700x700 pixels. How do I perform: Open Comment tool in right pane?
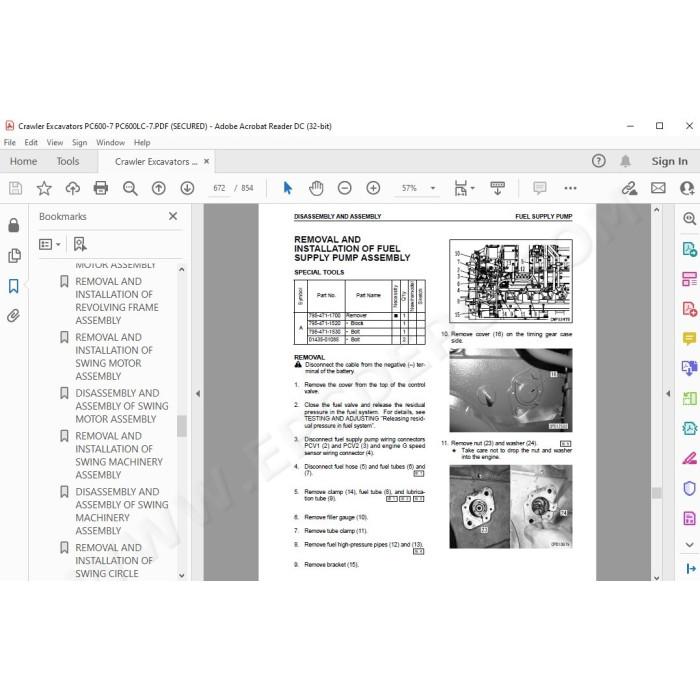tap(689, 338)
